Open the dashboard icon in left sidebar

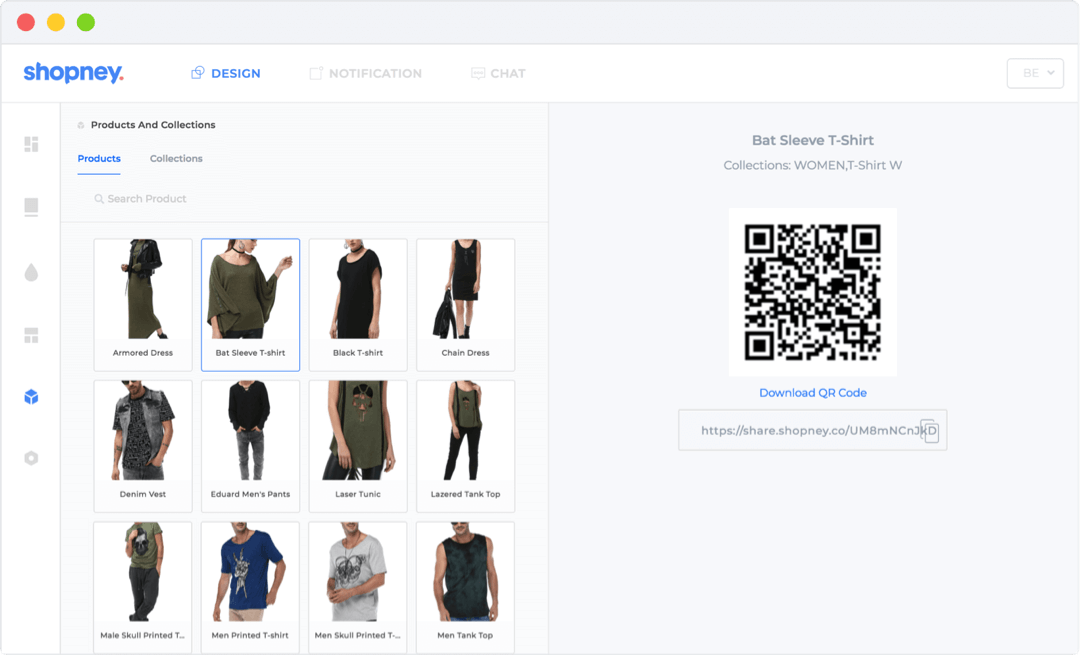coord(31,144)
